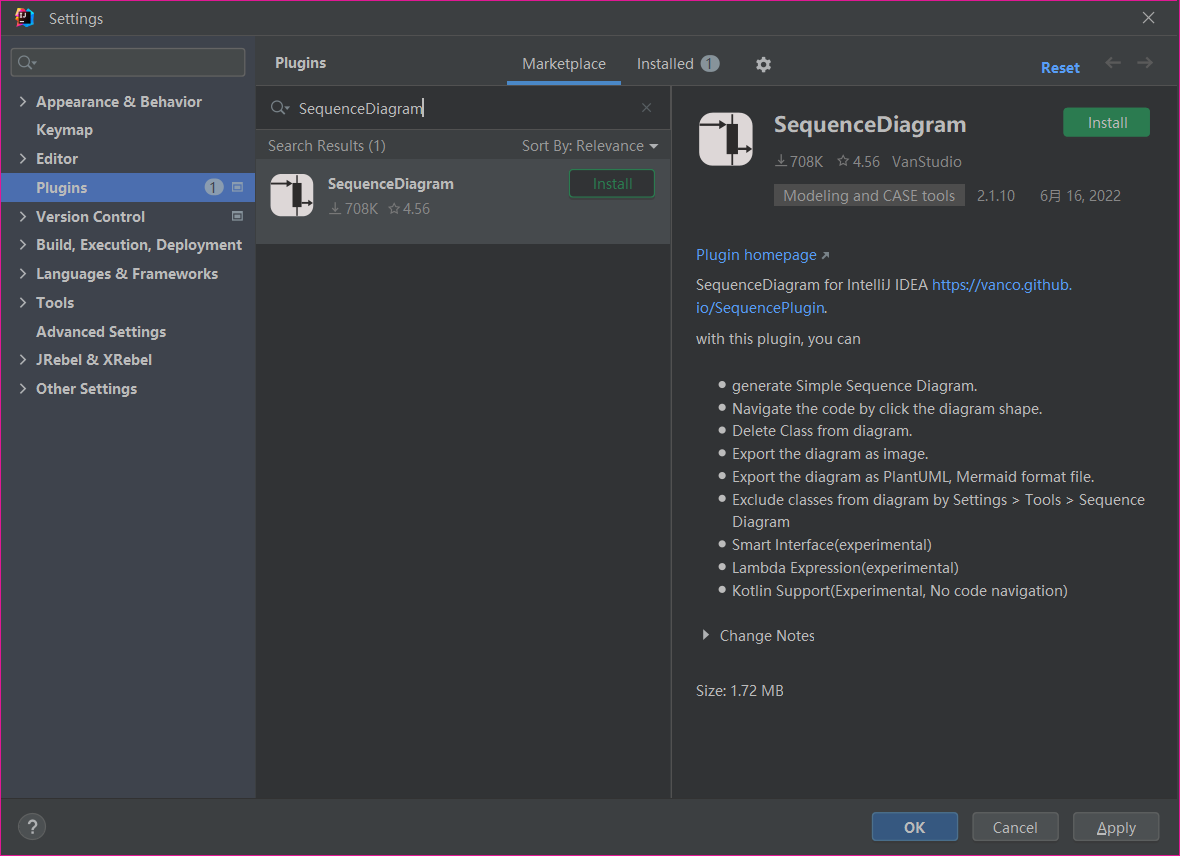Expand the Tools settings node

[23, 303]
